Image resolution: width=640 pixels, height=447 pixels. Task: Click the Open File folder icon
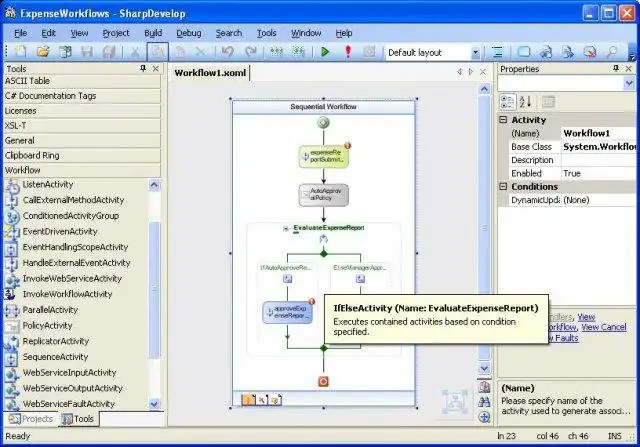[x=43, y=52]
